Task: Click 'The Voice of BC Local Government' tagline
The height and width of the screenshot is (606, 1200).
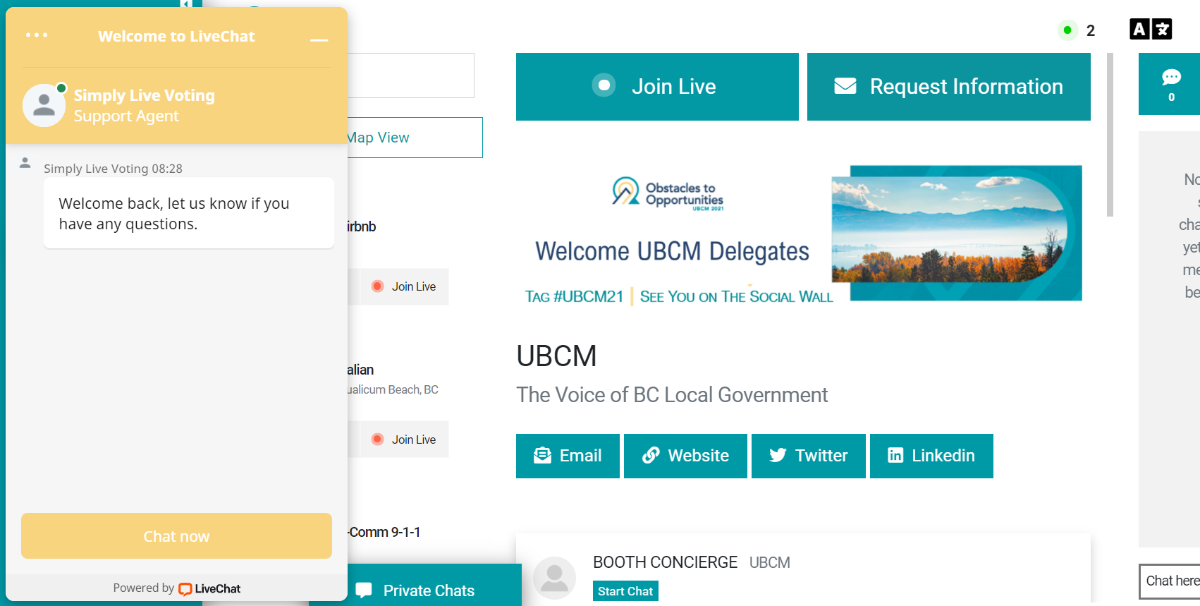Action: [672, 395]
